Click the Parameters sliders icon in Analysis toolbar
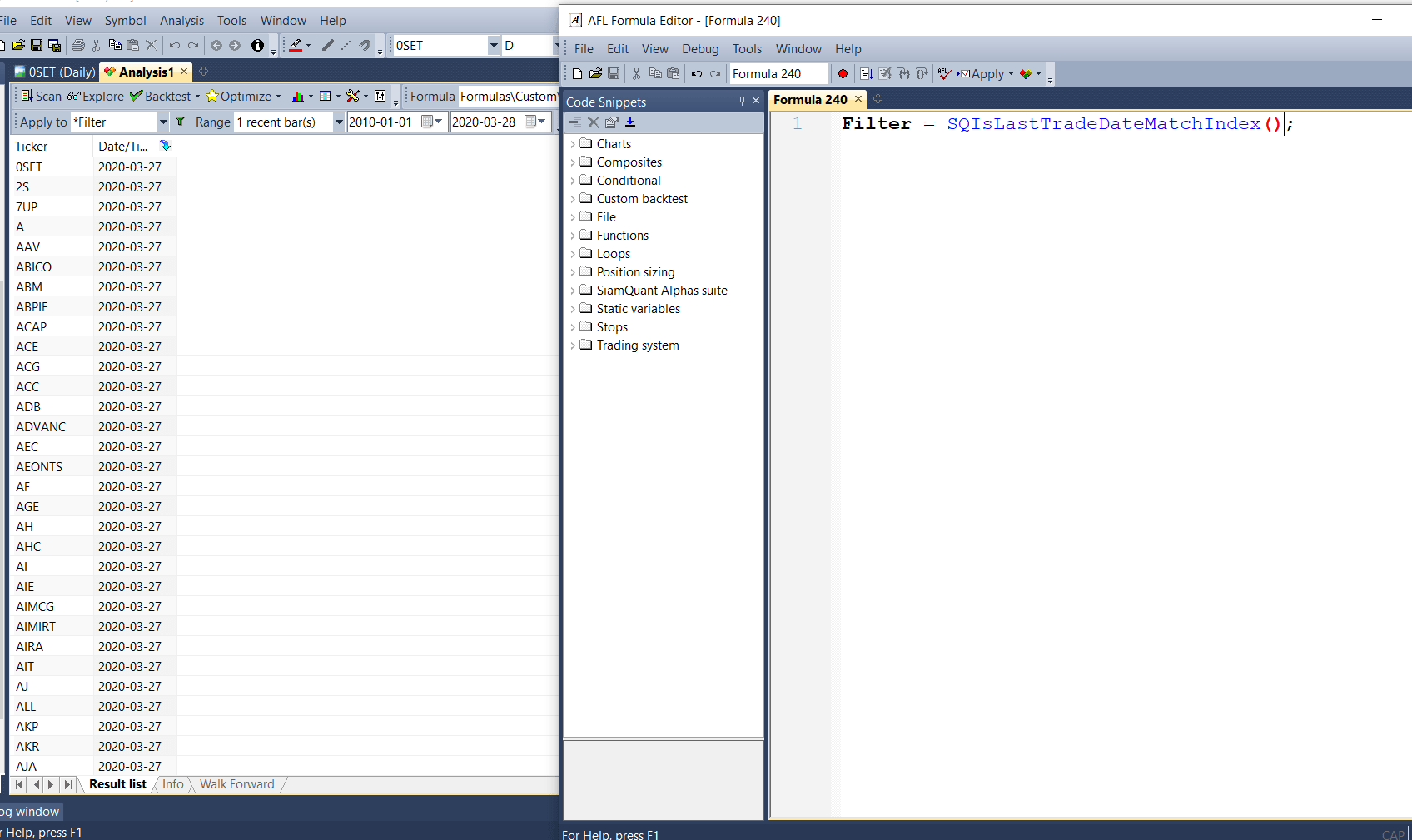1412x840 pixels. (380, 97)
